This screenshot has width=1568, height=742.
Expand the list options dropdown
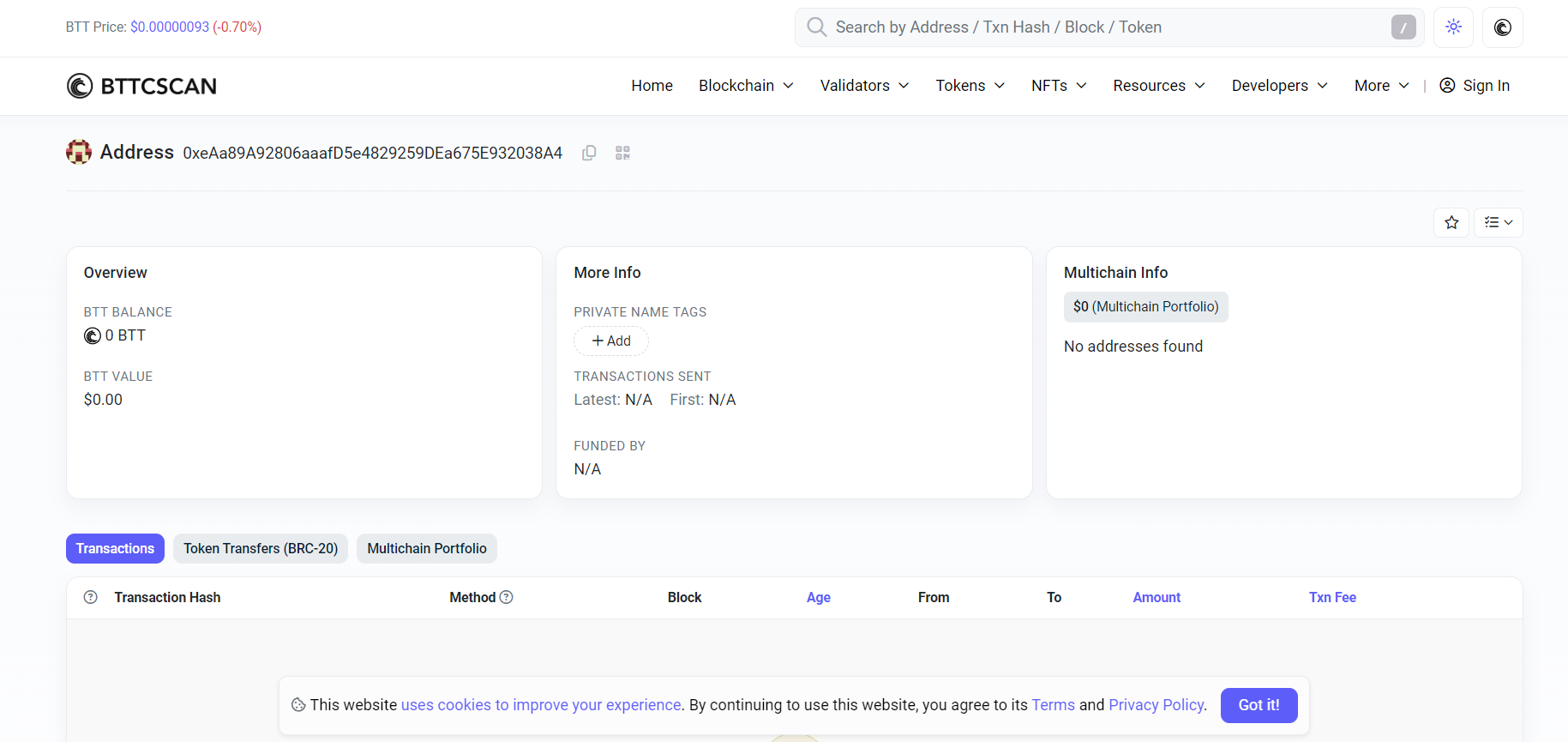[x=1498, y=223]
